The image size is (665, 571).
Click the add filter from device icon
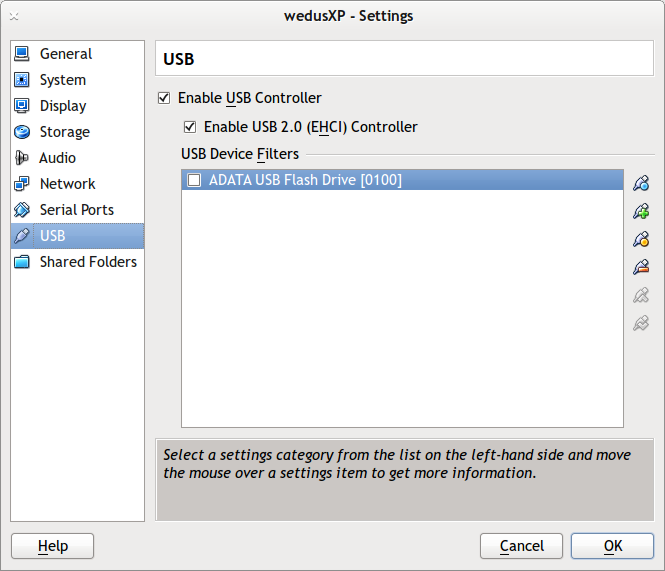(641, 211)
